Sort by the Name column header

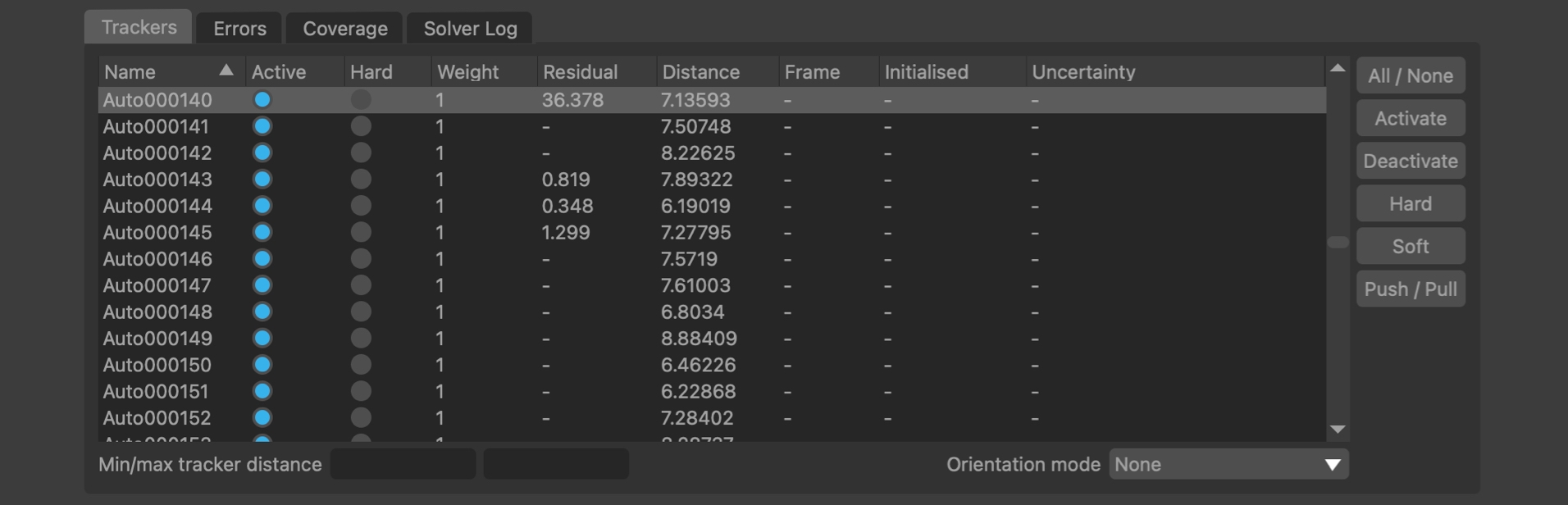(x=171, y=72)
